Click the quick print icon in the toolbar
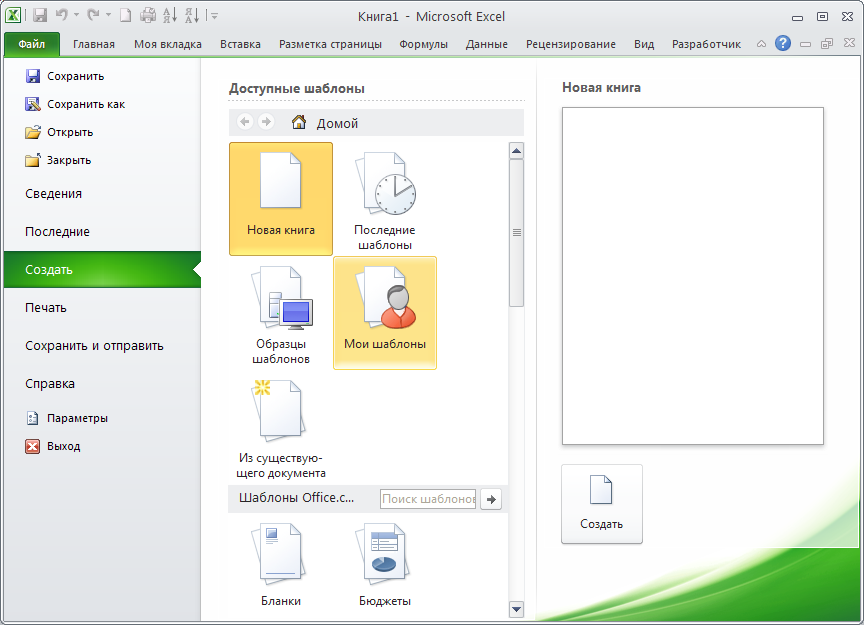864x625 pixels. coord(148,15)
